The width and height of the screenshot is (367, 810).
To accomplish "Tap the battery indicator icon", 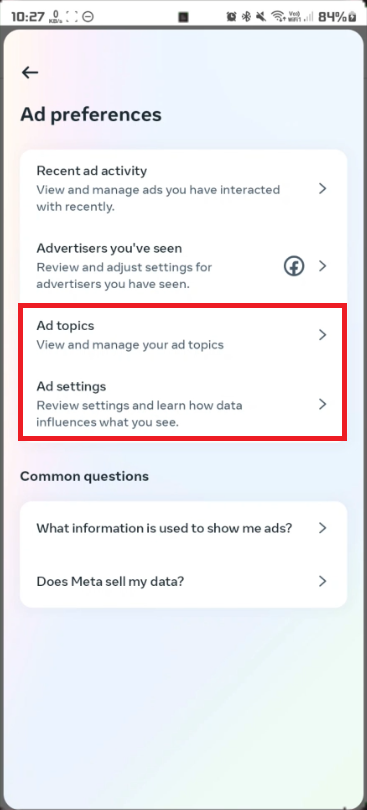I will (x=353, y=17).
